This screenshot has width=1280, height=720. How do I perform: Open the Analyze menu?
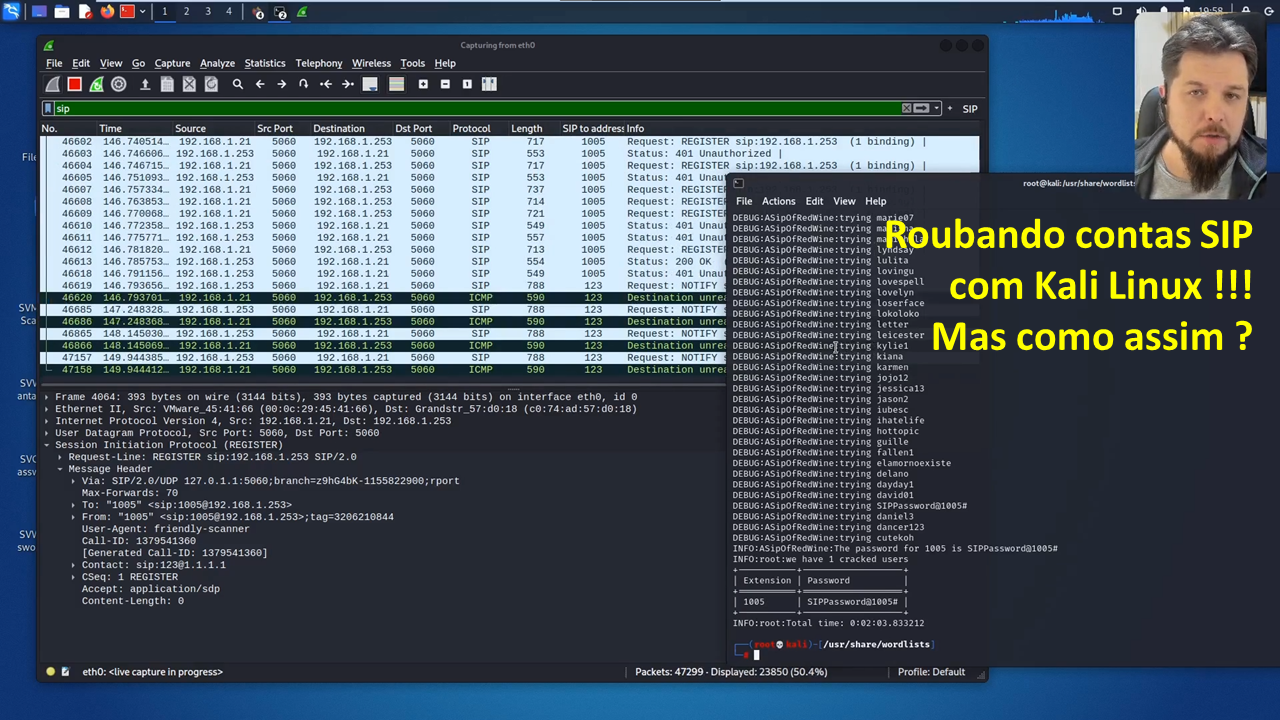coord(217,63)
